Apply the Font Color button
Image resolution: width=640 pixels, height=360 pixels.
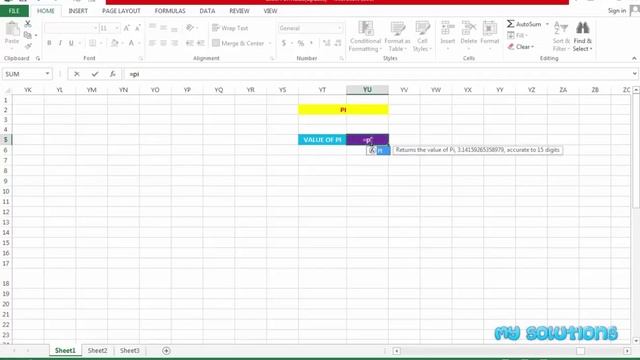click(x=131, y=43)
